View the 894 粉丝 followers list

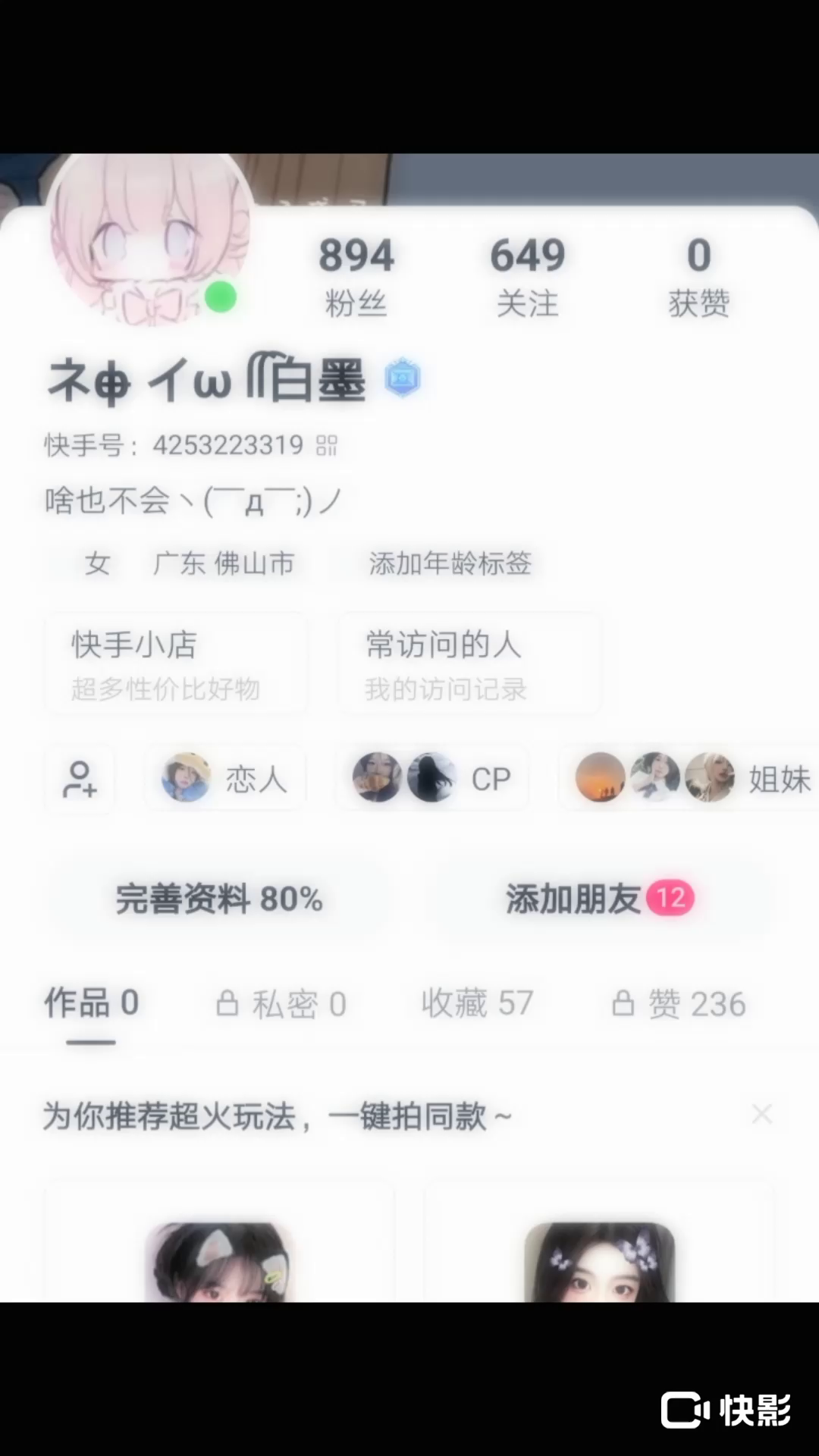coord(356,277)
